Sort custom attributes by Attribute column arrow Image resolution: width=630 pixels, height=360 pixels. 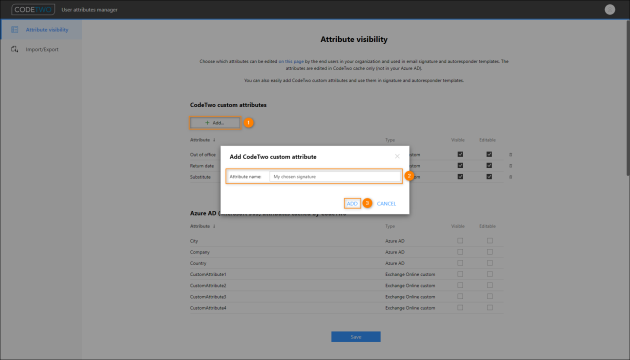pos(214,140)
